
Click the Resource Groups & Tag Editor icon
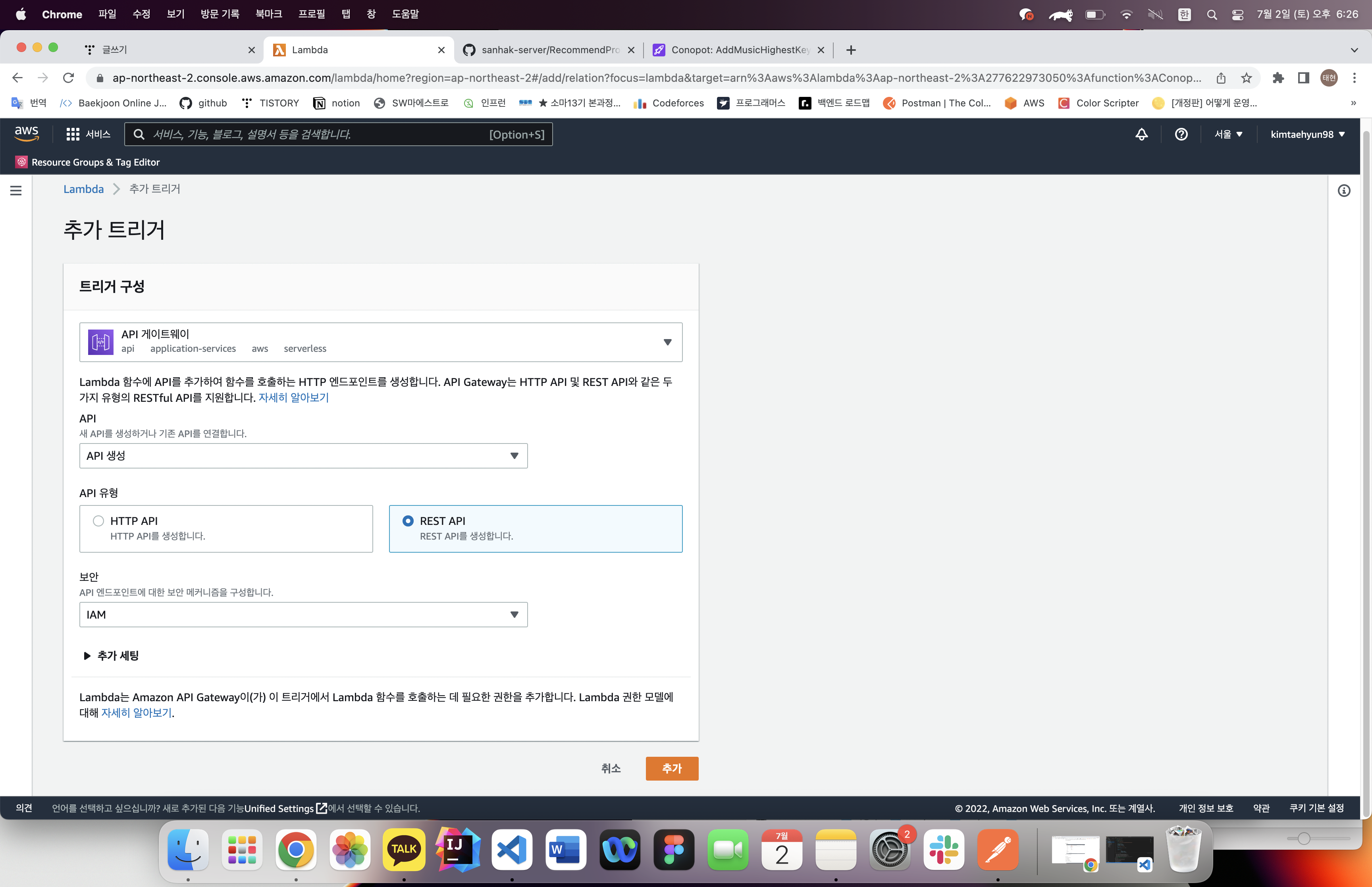pos(21,162)
